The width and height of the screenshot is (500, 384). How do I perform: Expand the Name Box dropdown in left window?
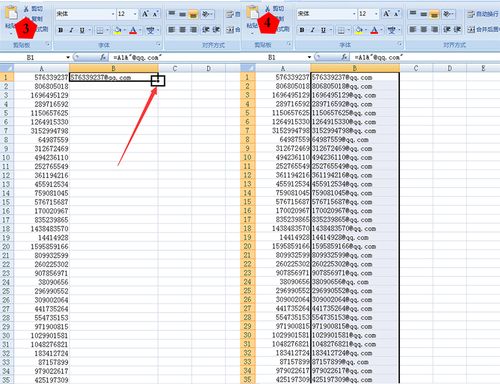coord(68,57)
